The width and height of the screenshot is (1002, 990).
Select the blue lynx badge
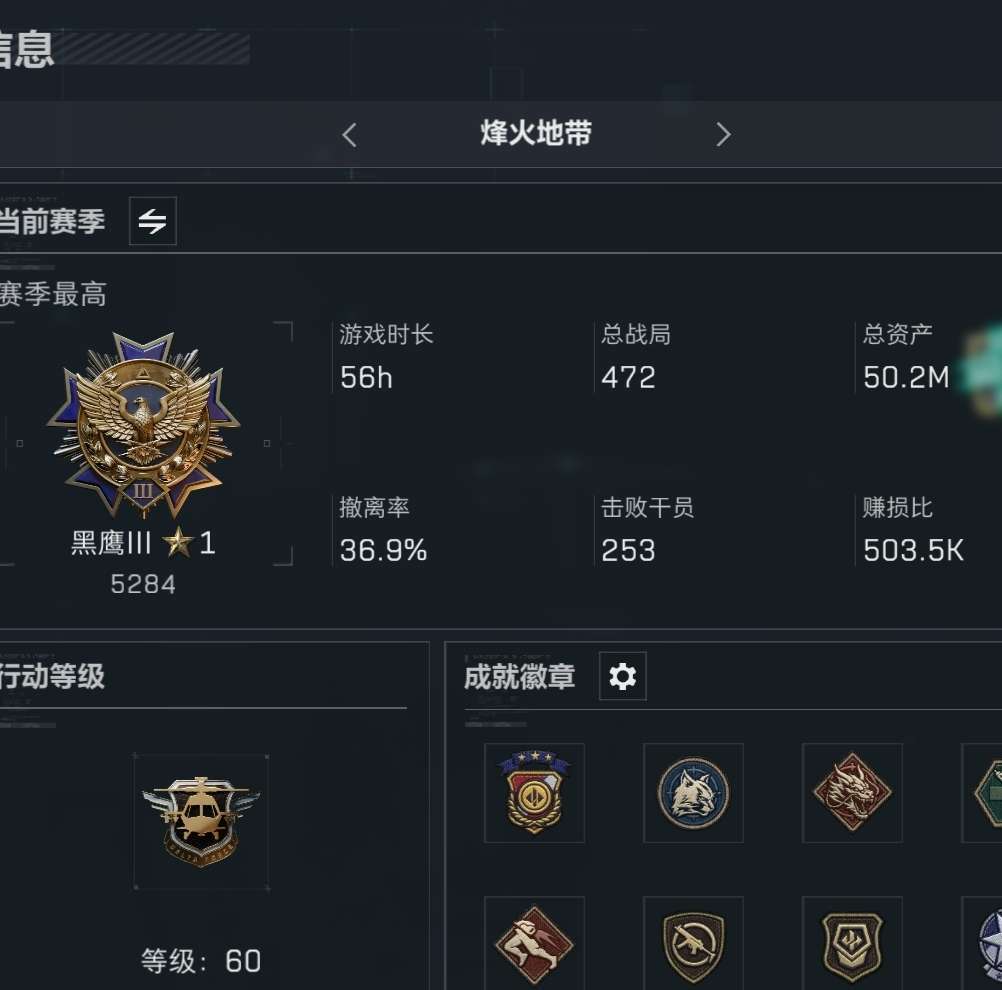click(693, 793)
